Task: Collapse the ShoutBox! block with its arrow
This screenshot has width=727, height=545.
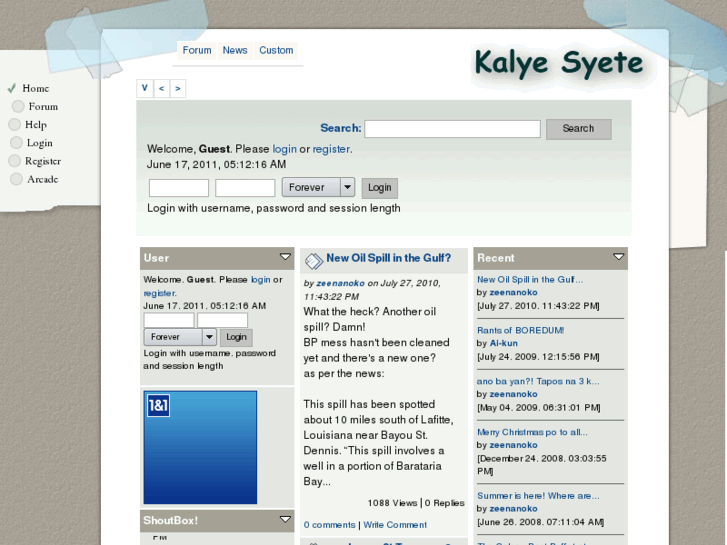Action: point(285,519)
